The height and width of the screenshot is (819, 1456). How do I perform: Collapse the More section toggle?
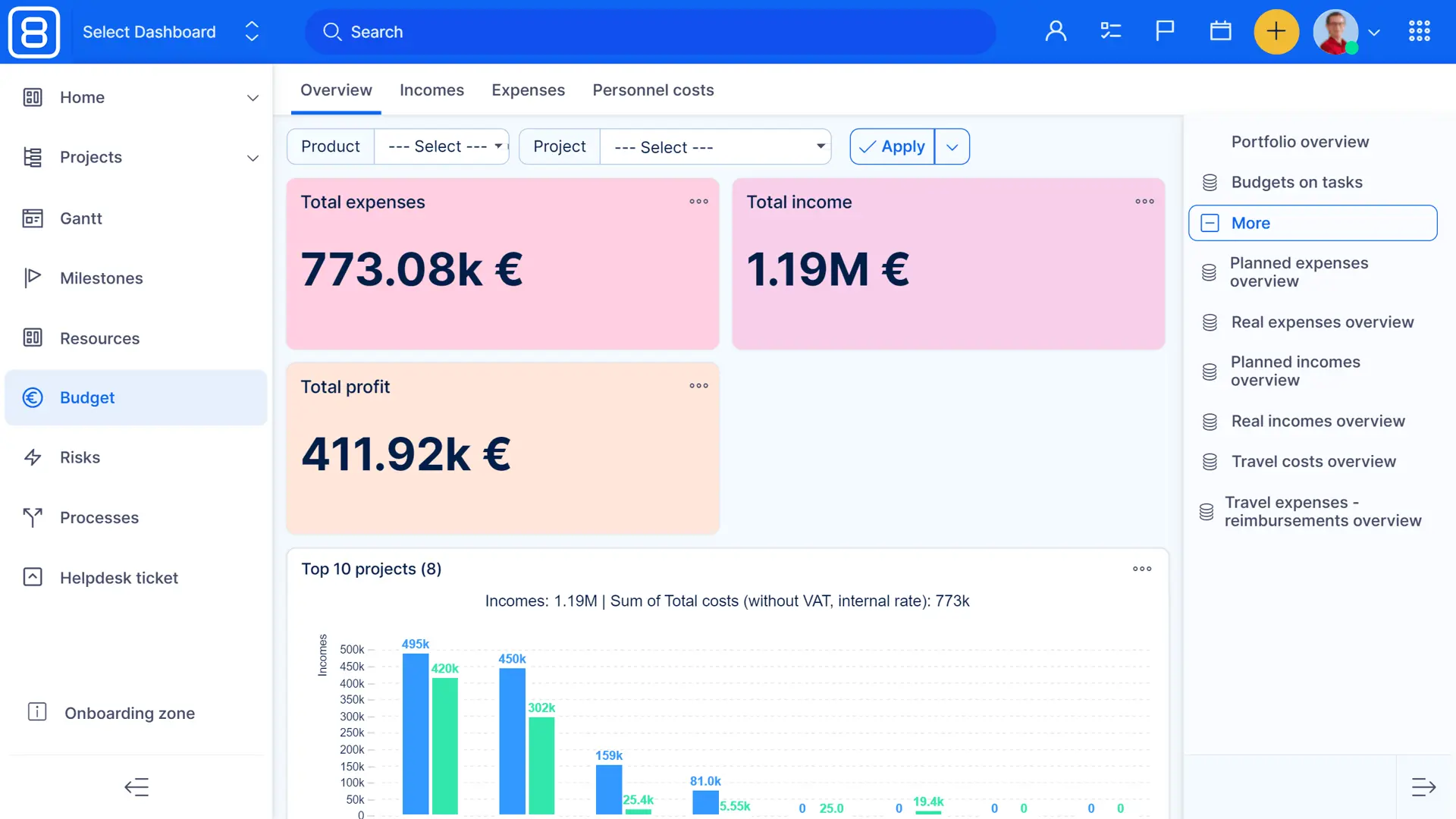tap(1210, 223)
